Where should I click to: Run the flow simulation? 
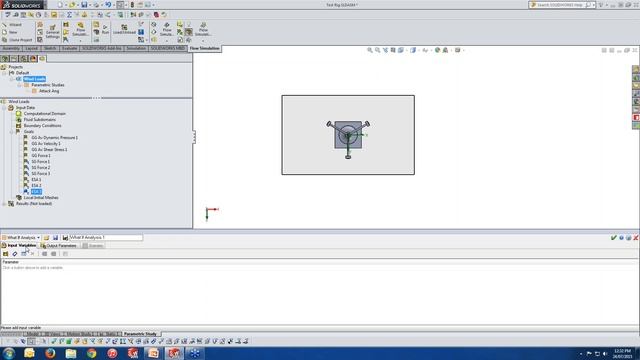click(x=105, y=29)
